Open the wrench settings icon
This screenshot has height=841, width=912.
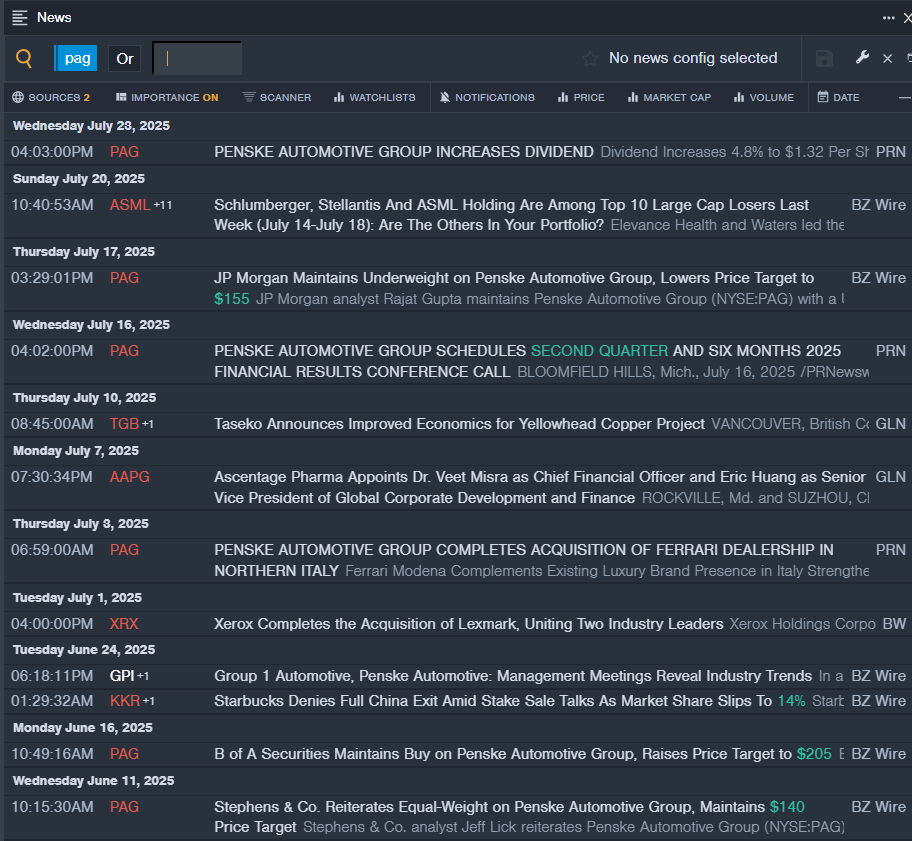pos(862,57)
